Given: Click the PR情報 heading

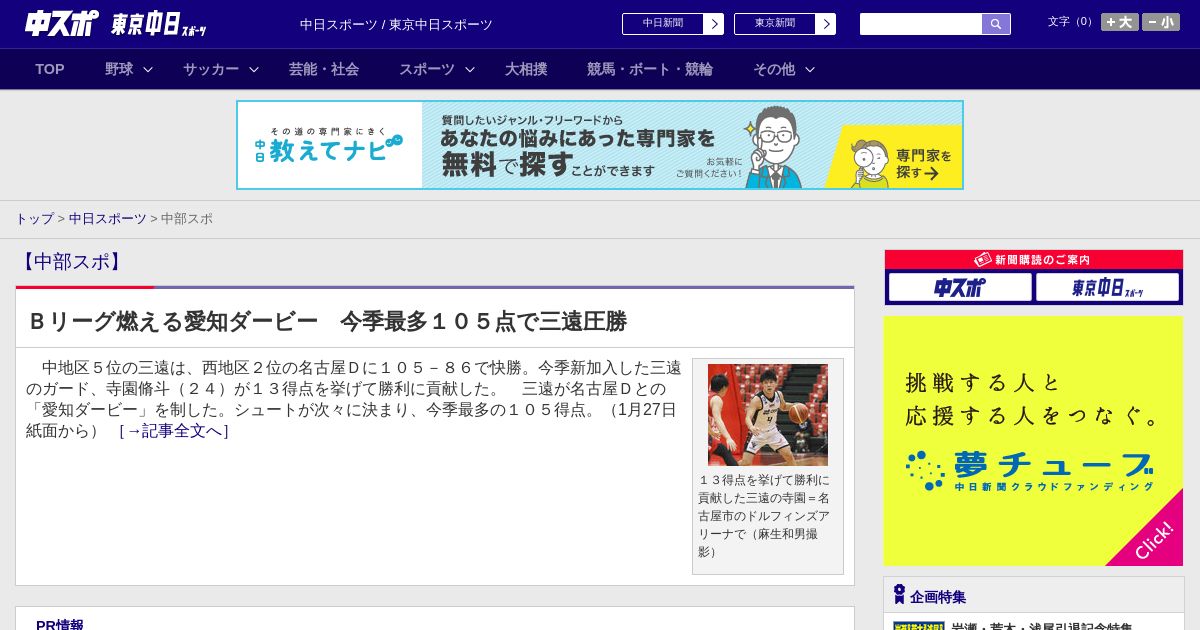Looking at the screenshot, I should [x=60, y=625].
